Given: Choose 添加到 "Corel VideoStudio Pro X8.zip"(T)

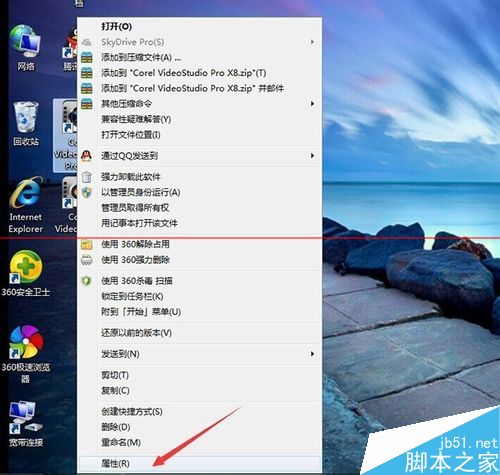Looking at the screenshot, I should 200,73.
